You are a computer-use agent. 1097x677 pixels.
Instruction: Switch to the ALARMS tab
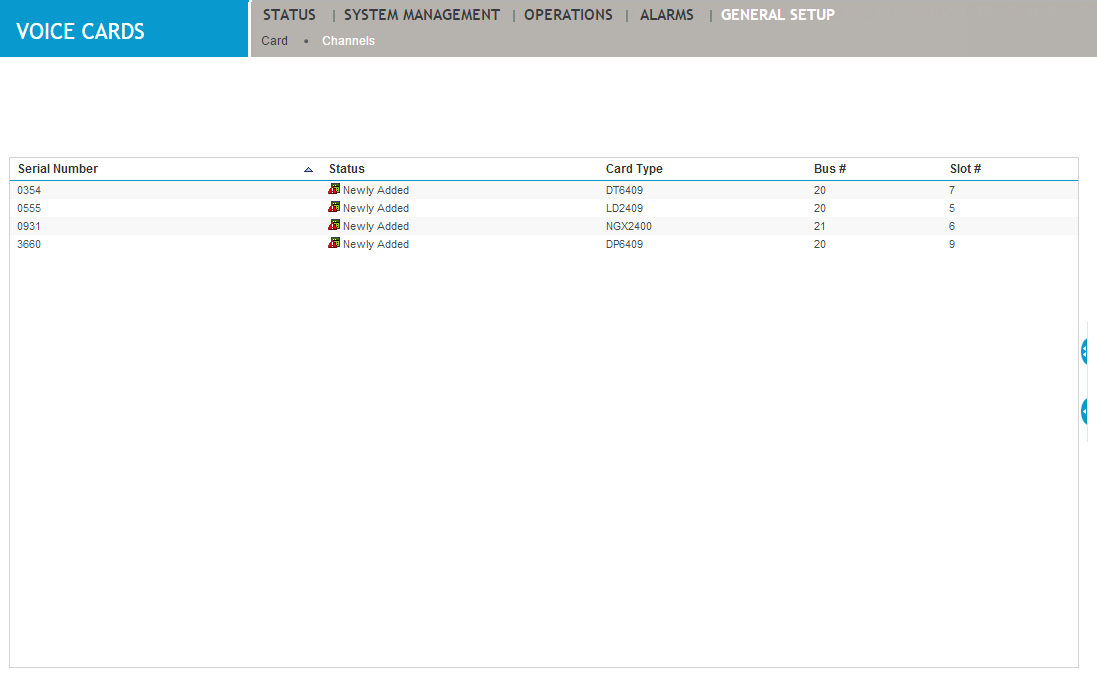(x=666, y=14)
